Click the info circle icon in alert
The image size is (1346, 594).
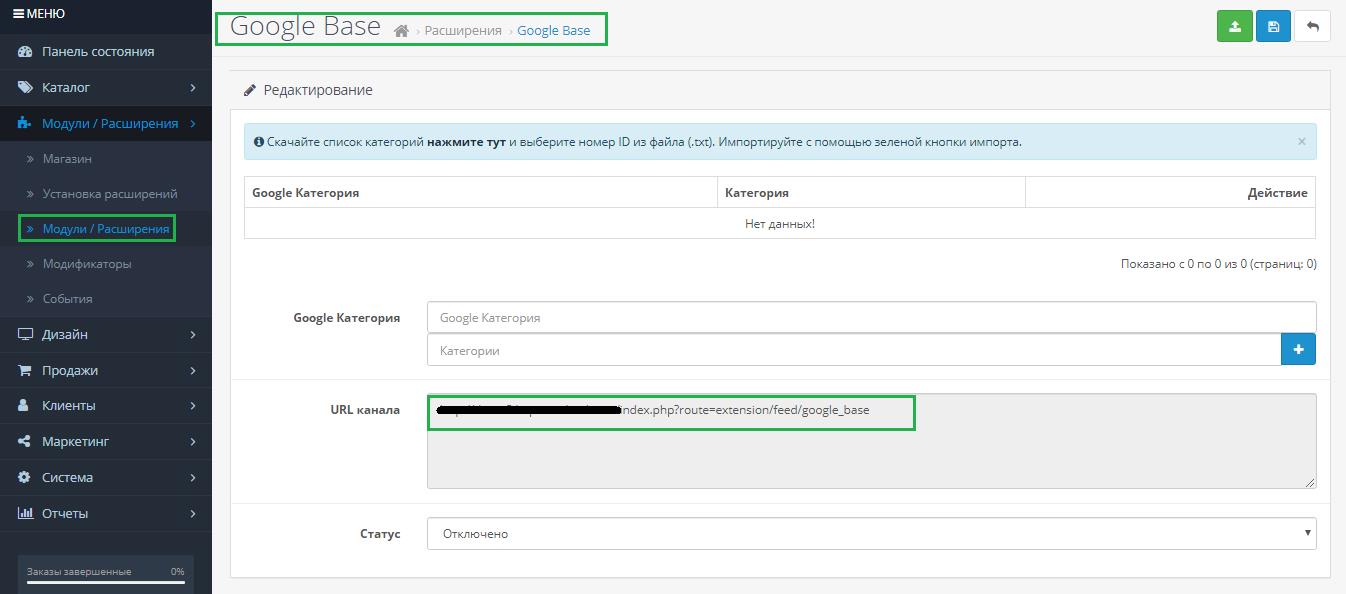point(259,142)
